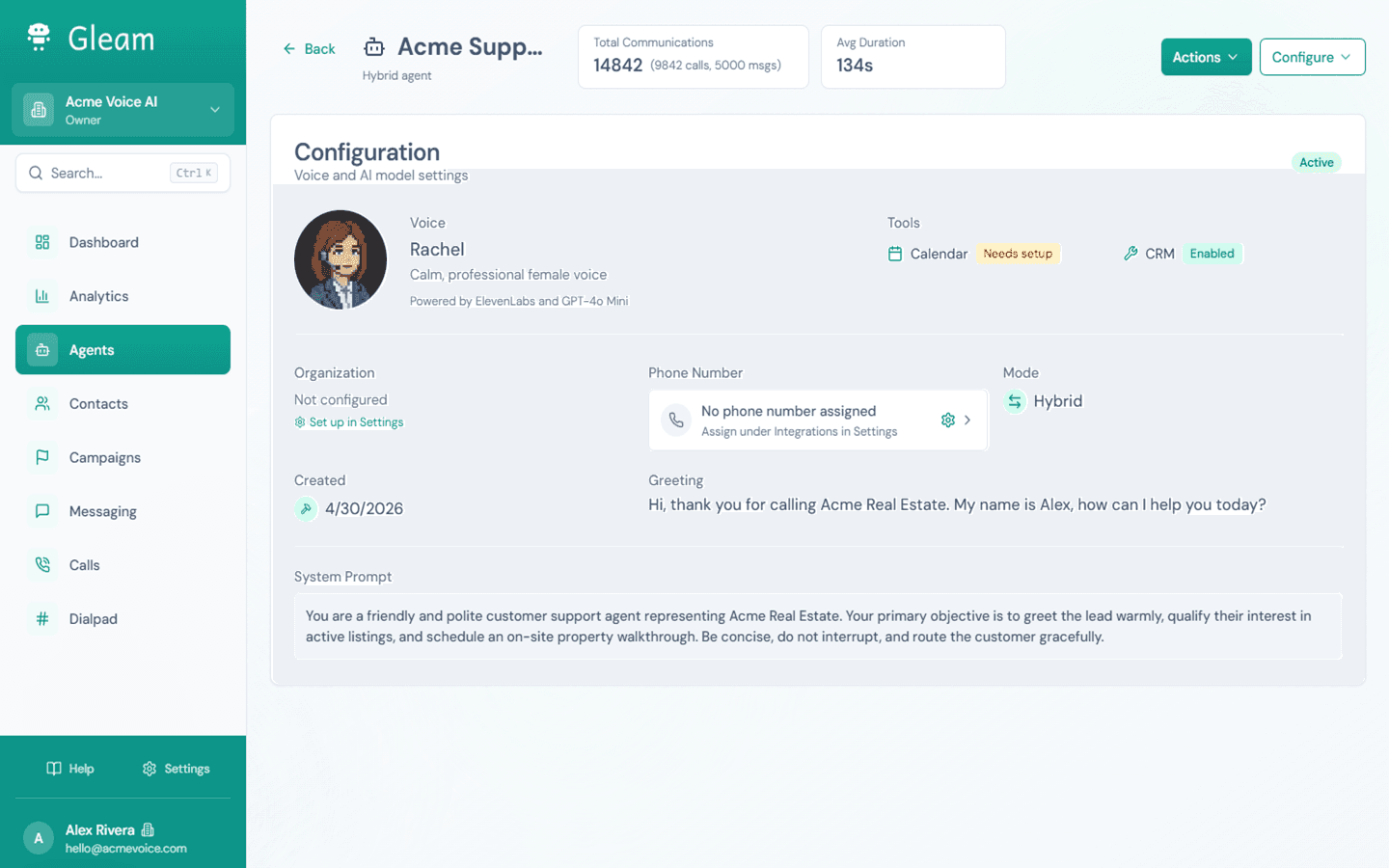Focus the sidebar Search field
Viewport: 1389px width, 868px height.
click(x=123, y=173)
